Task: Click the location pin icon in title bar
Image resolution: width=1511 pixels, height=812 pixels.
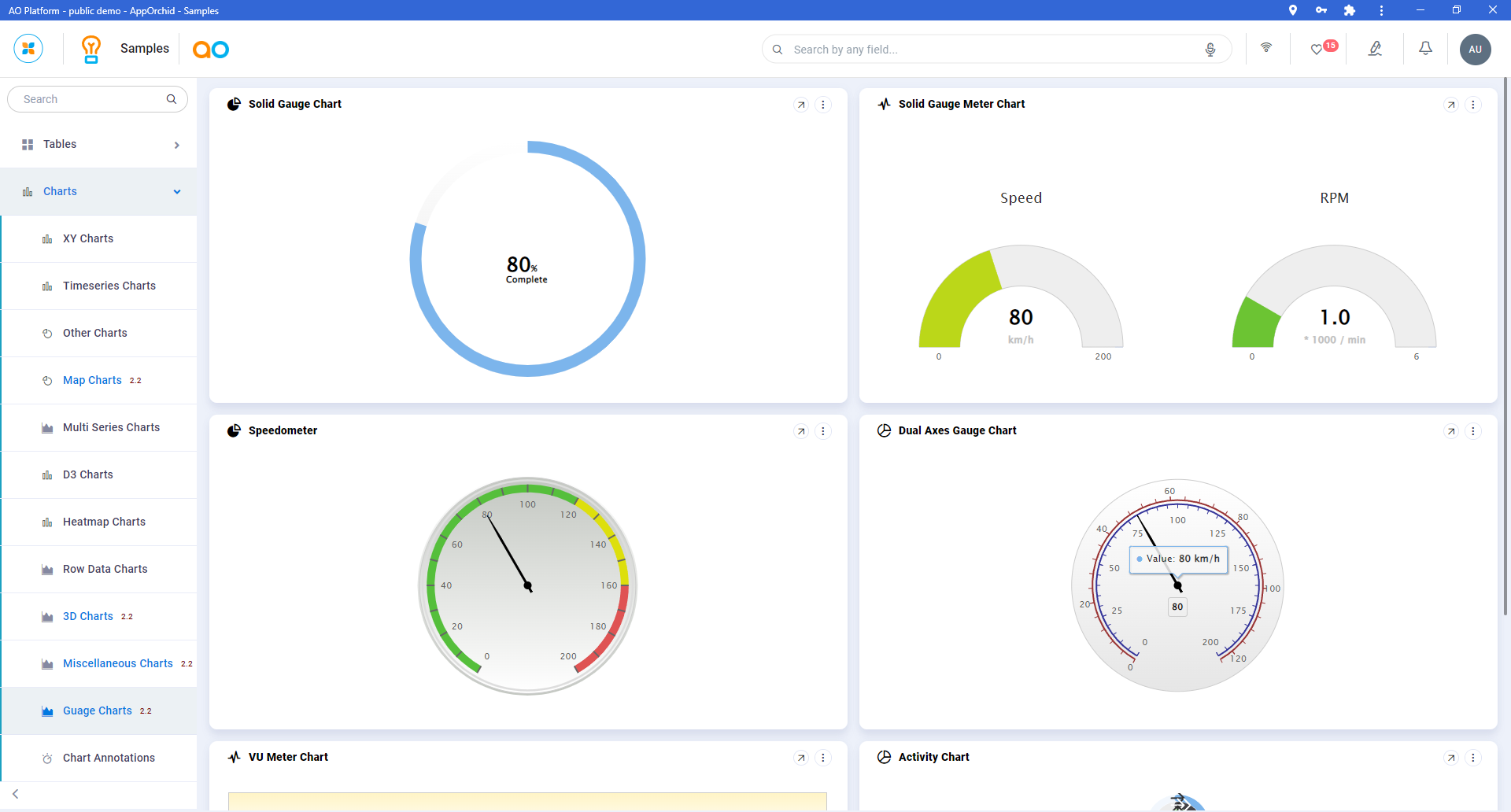Action: pyautogui.click(x=1292, y=10)
